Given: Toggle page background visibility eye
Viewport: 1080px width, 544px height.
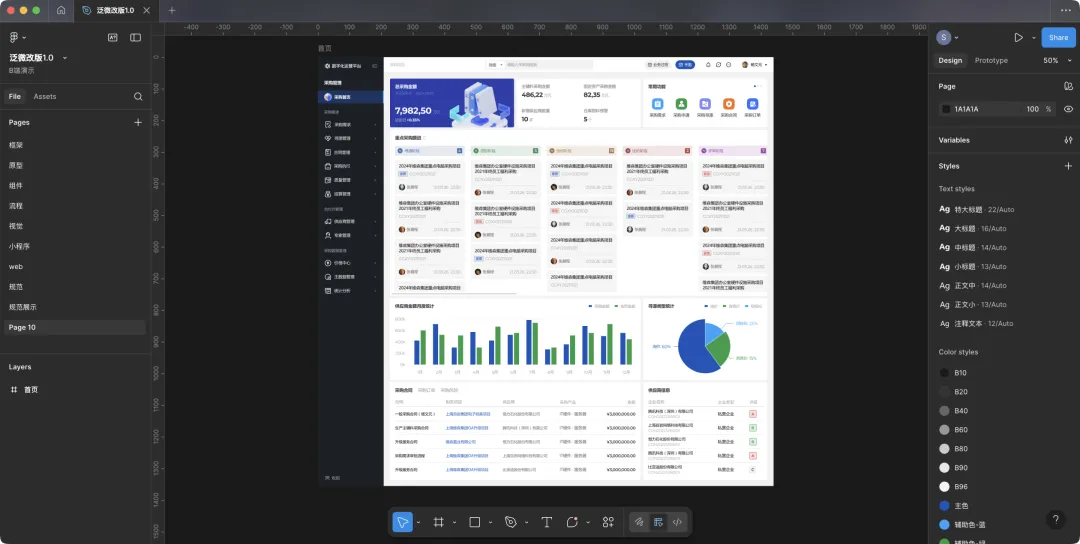Looking at the screenshot, I should (1068, 109).
